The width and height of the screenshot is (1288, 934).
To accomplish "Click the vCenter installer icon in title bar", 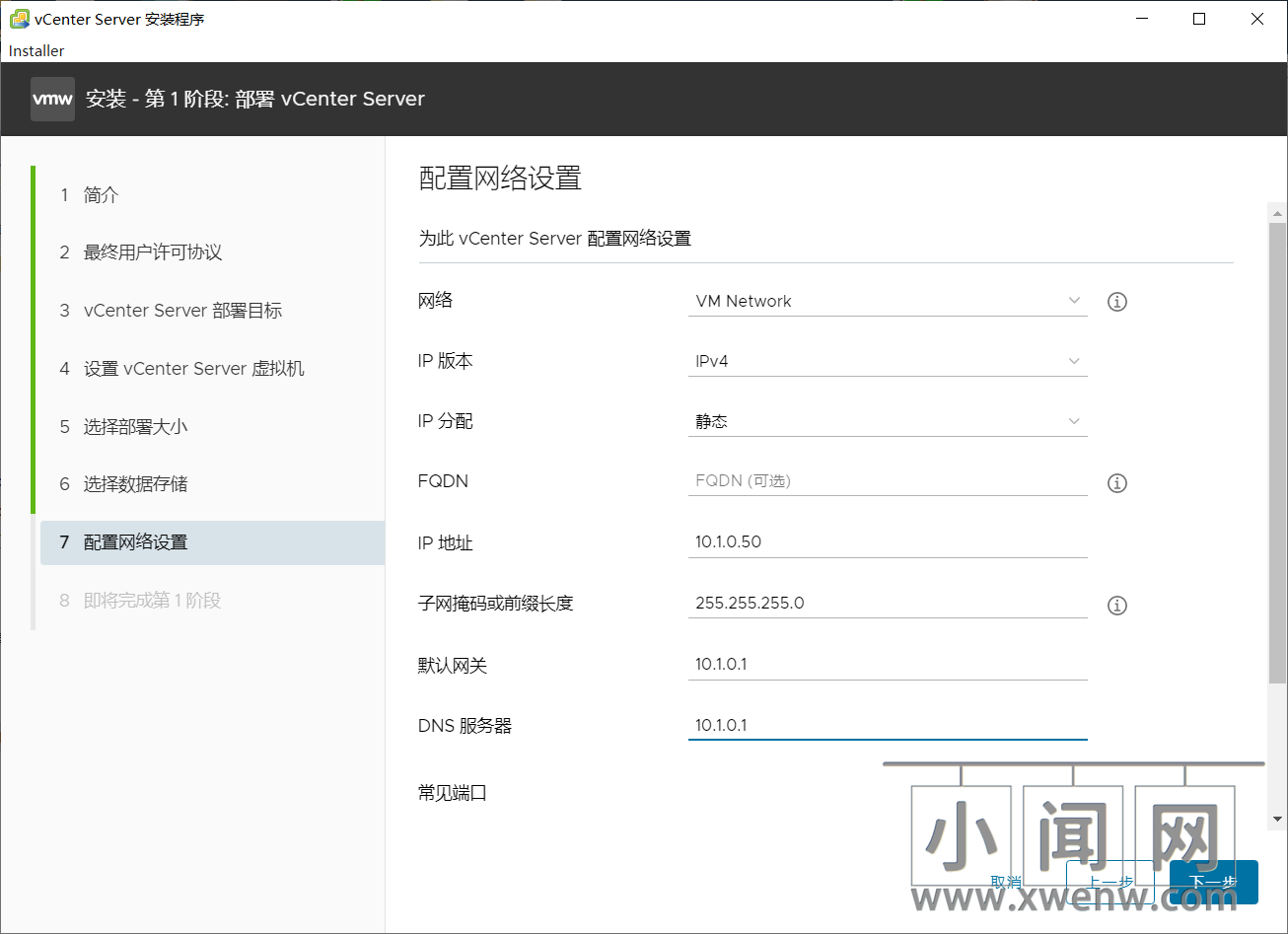I will (19, 19).
